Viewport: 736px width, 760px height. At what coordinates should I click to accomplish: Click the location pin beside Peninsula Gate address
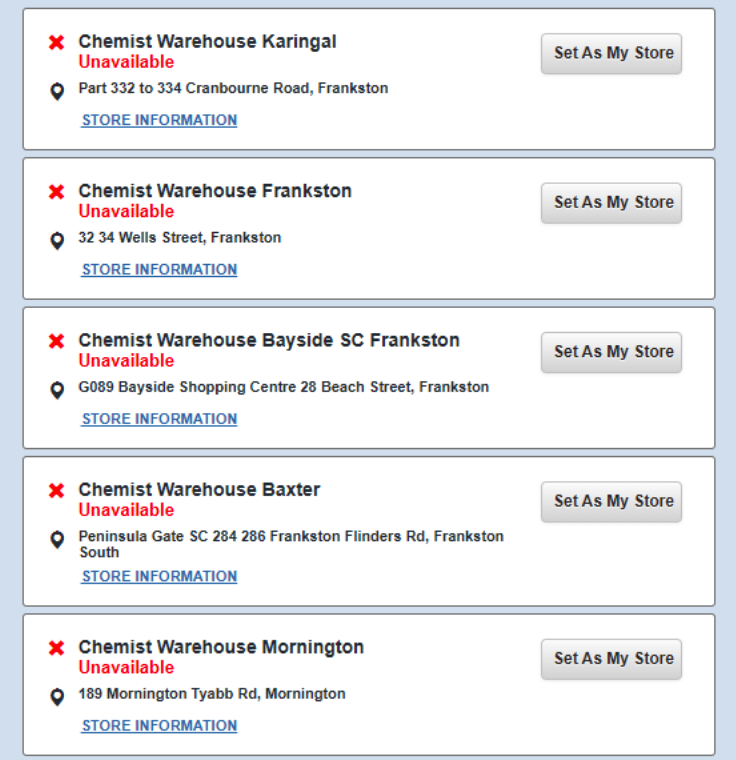(x=57, y=539)
